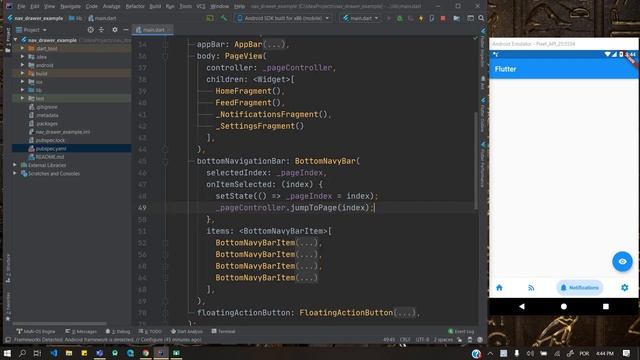Open the Dart Analysis tool window
This screenshot has height=360, width=640.
186,331
